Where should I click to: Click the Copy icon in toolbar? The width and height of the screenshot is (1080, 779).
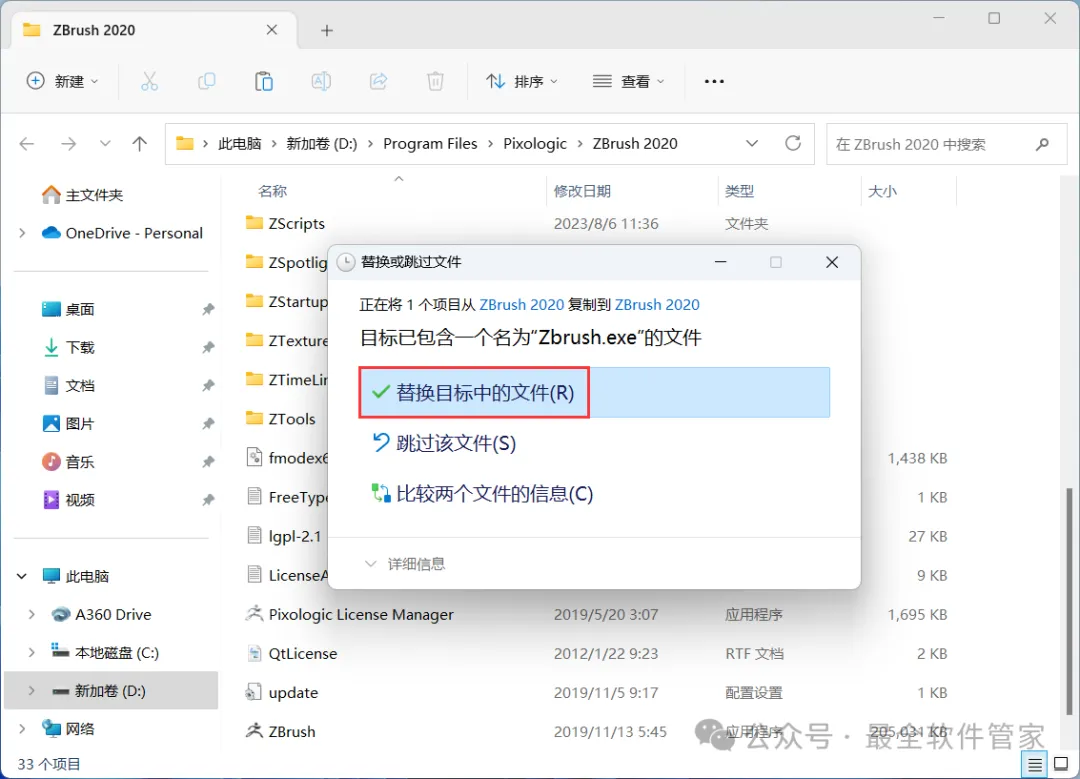(x=207, y=81)
